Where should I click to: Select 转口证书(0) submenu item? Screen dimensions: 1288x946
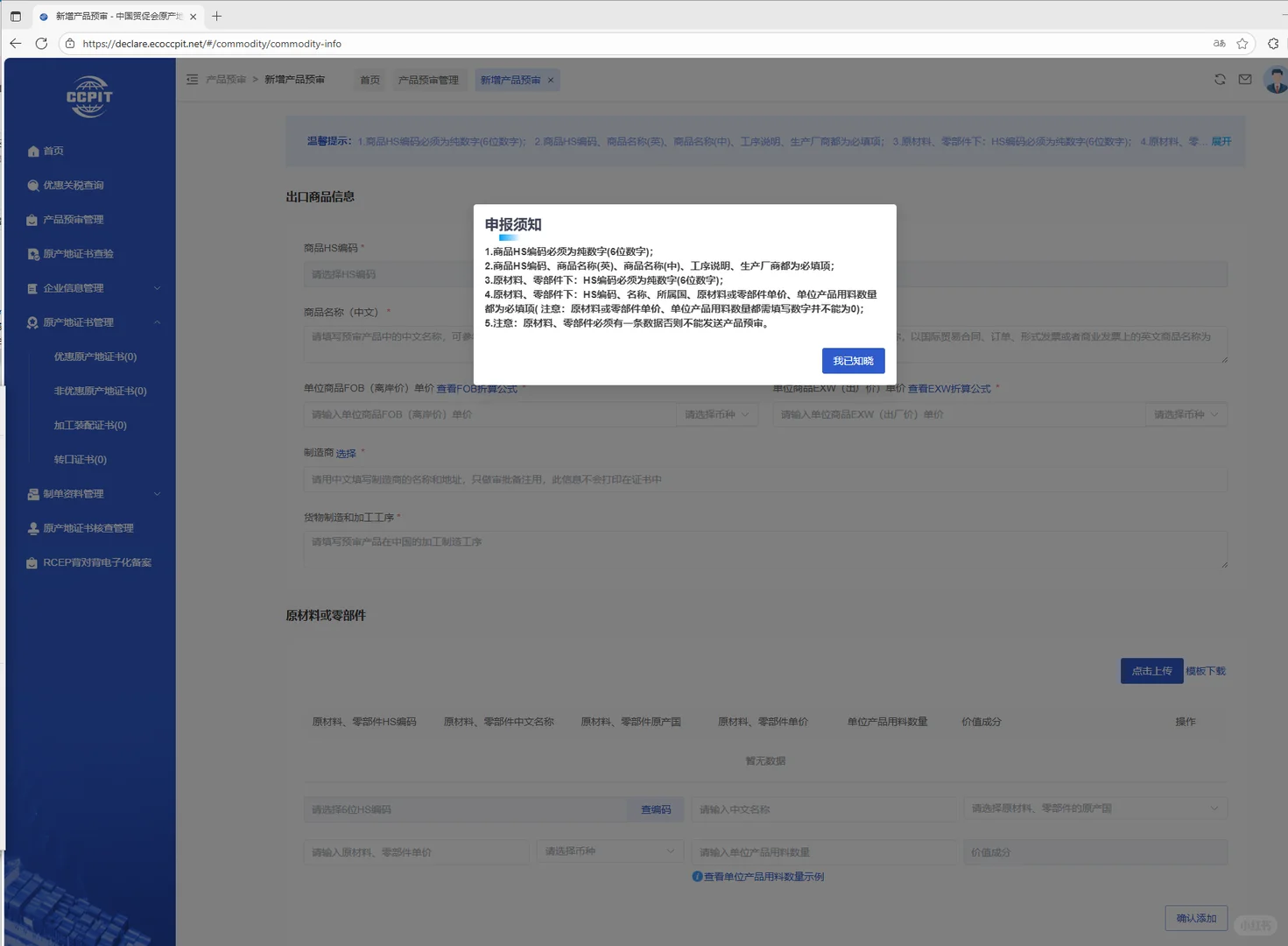(81, 459)
